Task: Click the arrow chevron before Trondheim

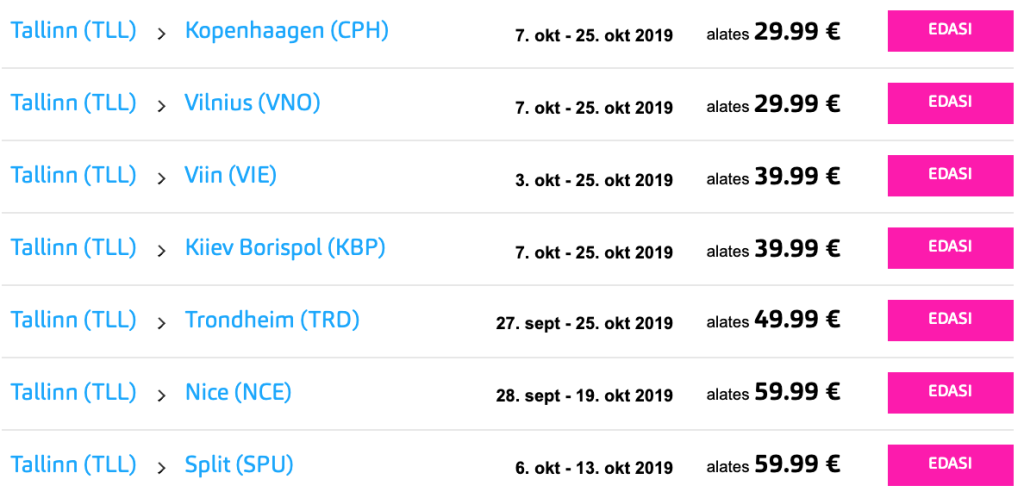Action: pyautogui.click(x=161, y=323)
